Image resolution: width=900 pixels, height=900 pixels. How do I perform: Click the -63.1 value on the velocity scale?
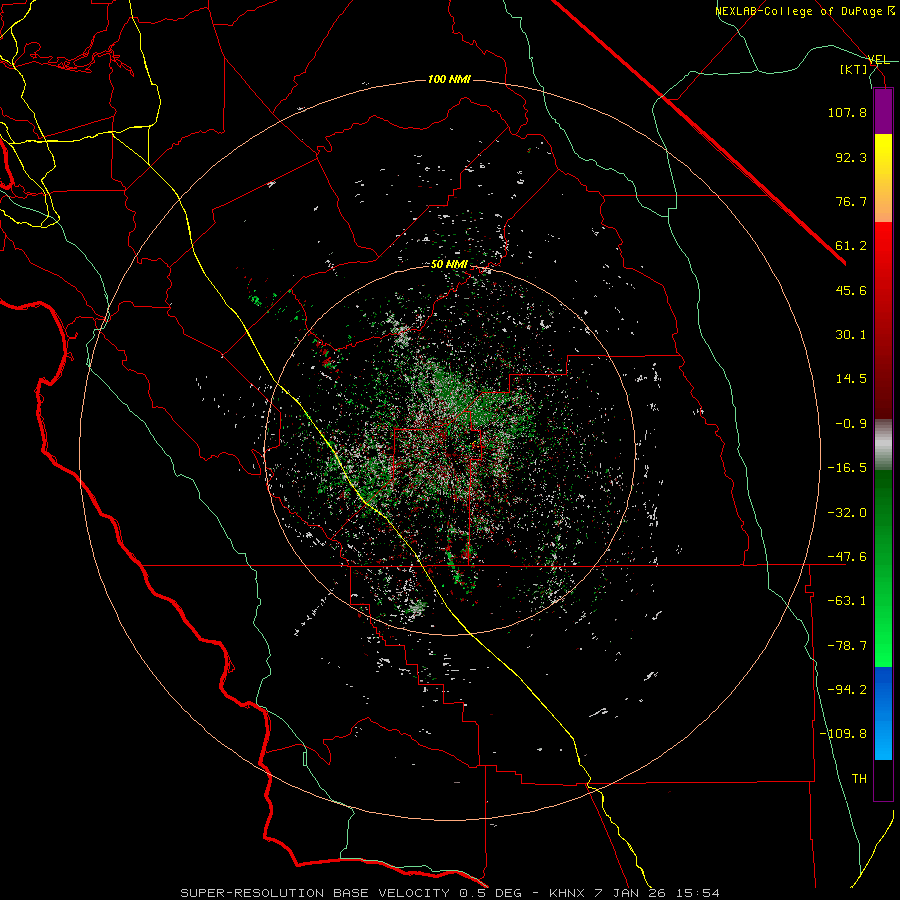click(847, 601)
